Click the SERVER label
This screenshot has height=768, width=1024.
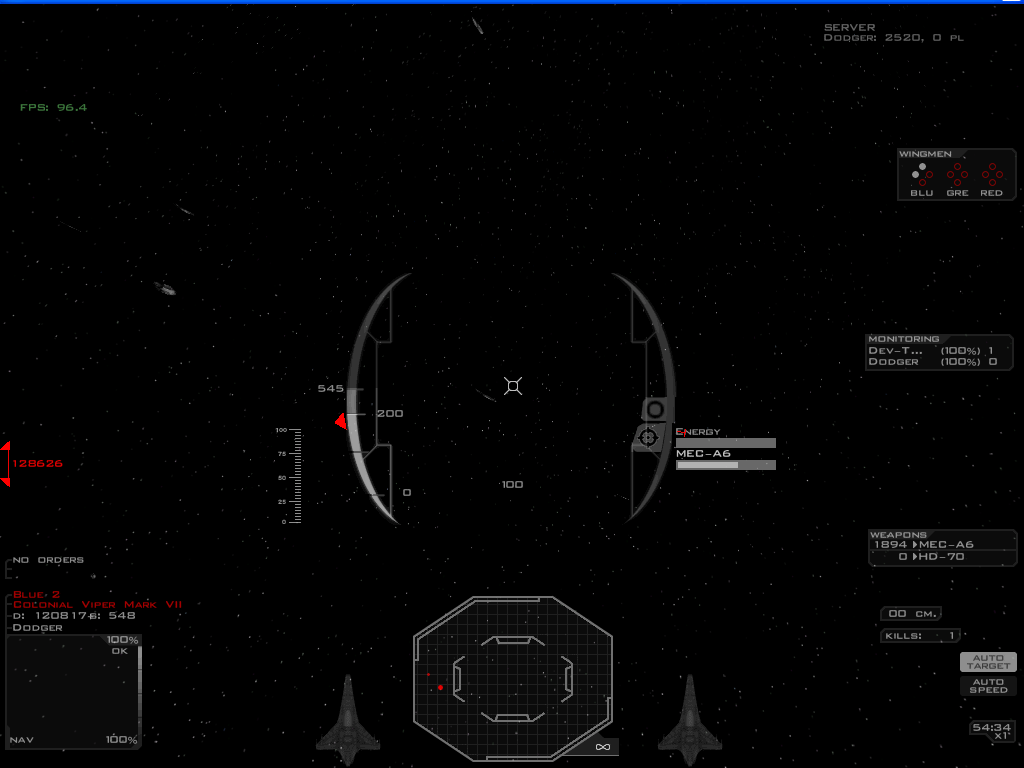tap(850, 27)
